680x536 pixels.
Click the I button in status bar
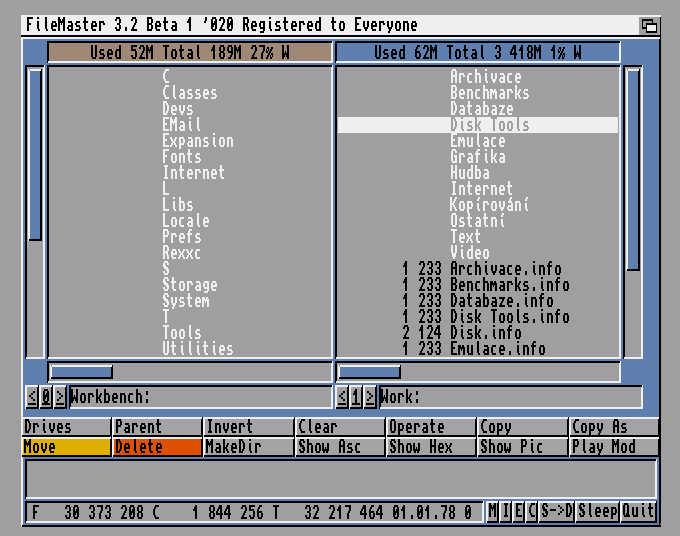tap(506, 512)
